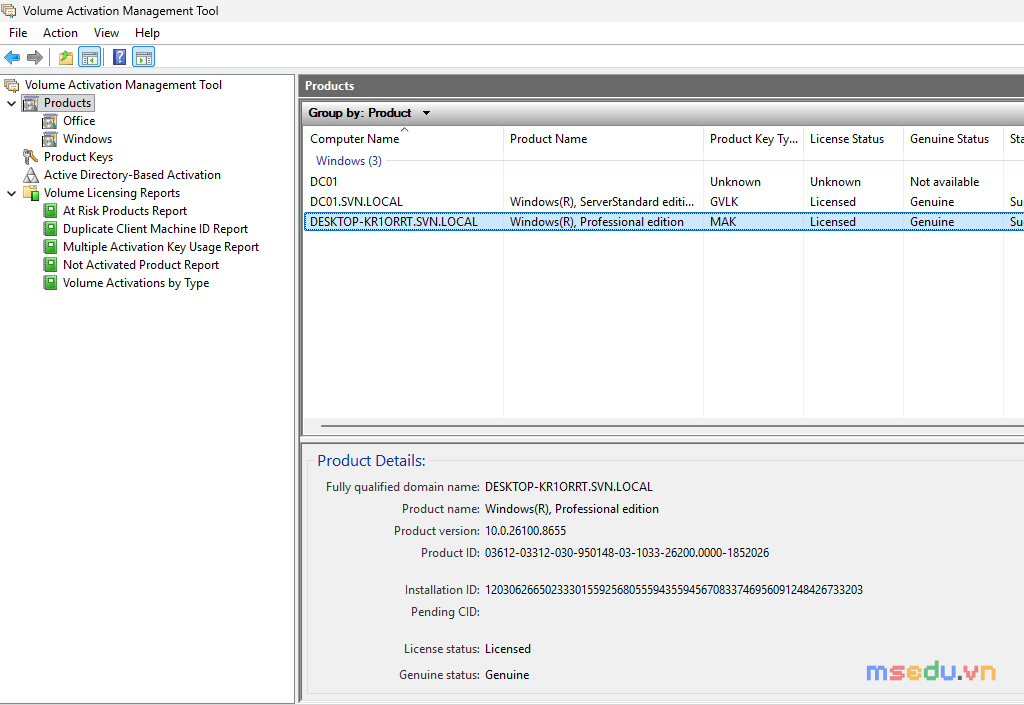Select the Windows item under Products
Image resolution: width=1024 pixels, height=705 pixels.
click(x=87, y=139)
